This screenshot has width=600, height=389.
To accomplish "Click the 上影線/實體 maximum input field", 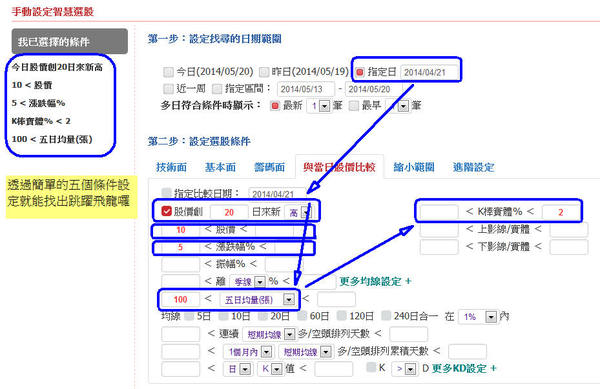I will pyautogui.click(x=569, y=229).
